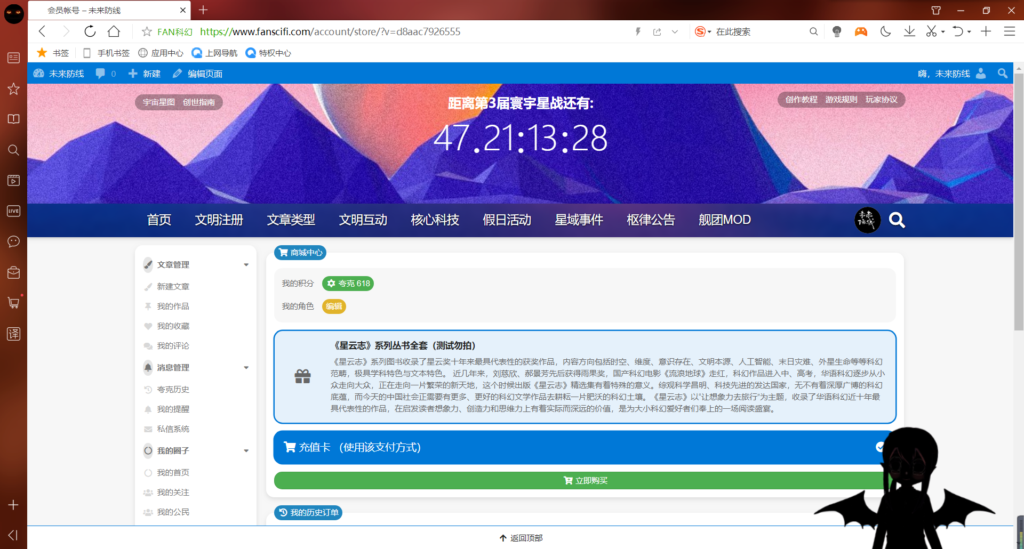Open sidebar LIVE icon
The height and width of the screenshot is (549, 1024).
13,211
